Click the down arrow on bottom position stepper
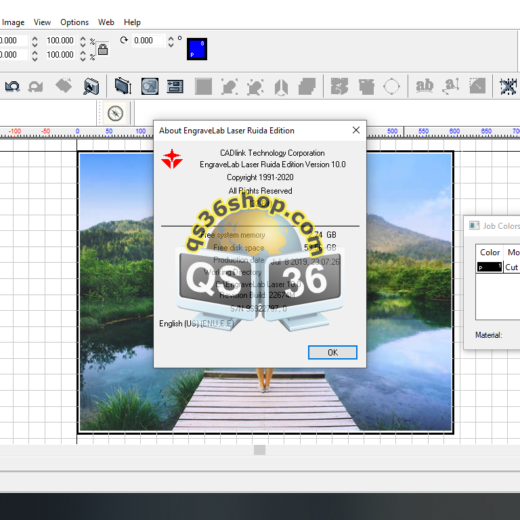Image resolution: width=520 pixels, height=520 pixels. [x=35, y=59]
